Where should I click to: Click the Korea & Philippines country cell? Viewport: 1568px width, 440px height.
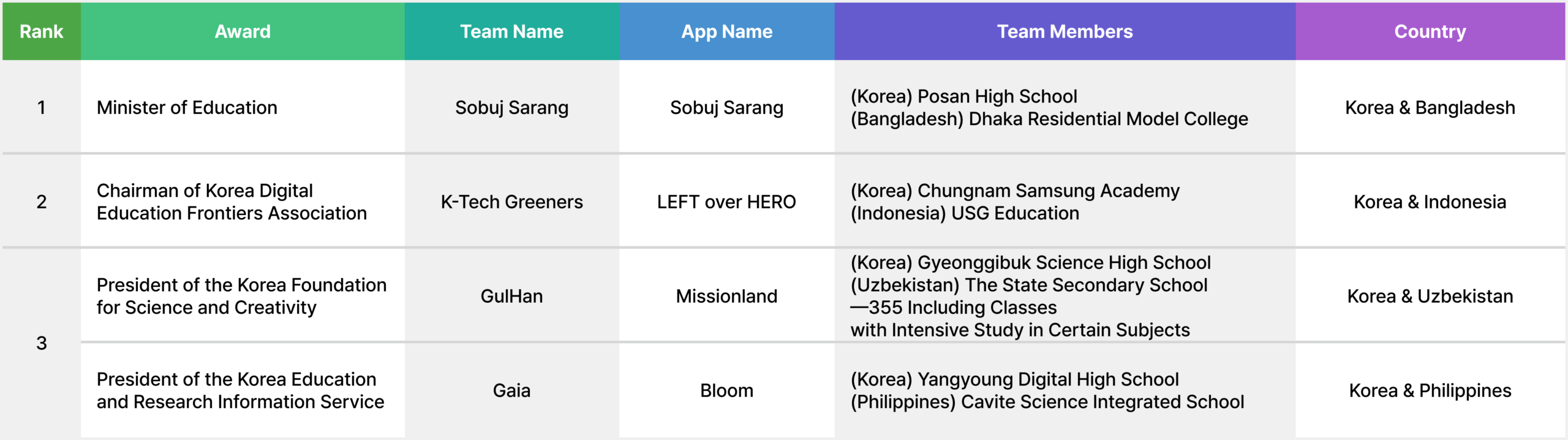click(x=1430, y=390)
